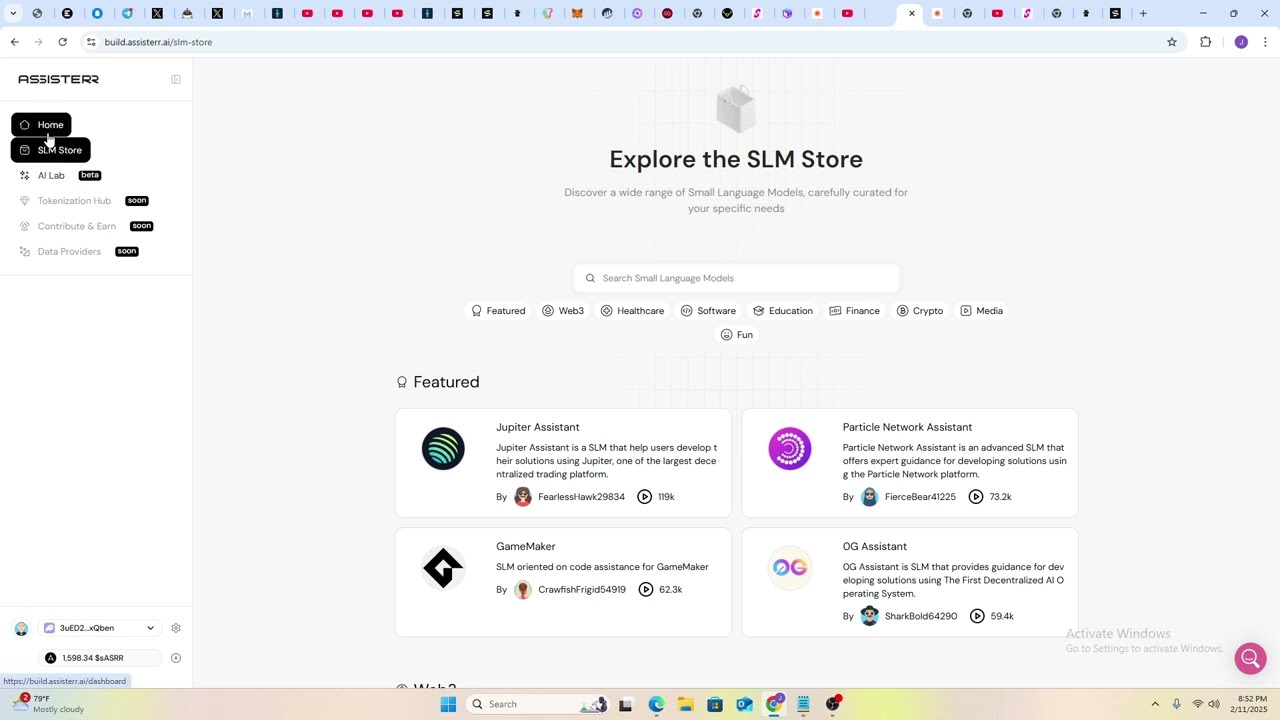Open Chrome profile J avatar
1280x720 pixels.
[1241, 42]
